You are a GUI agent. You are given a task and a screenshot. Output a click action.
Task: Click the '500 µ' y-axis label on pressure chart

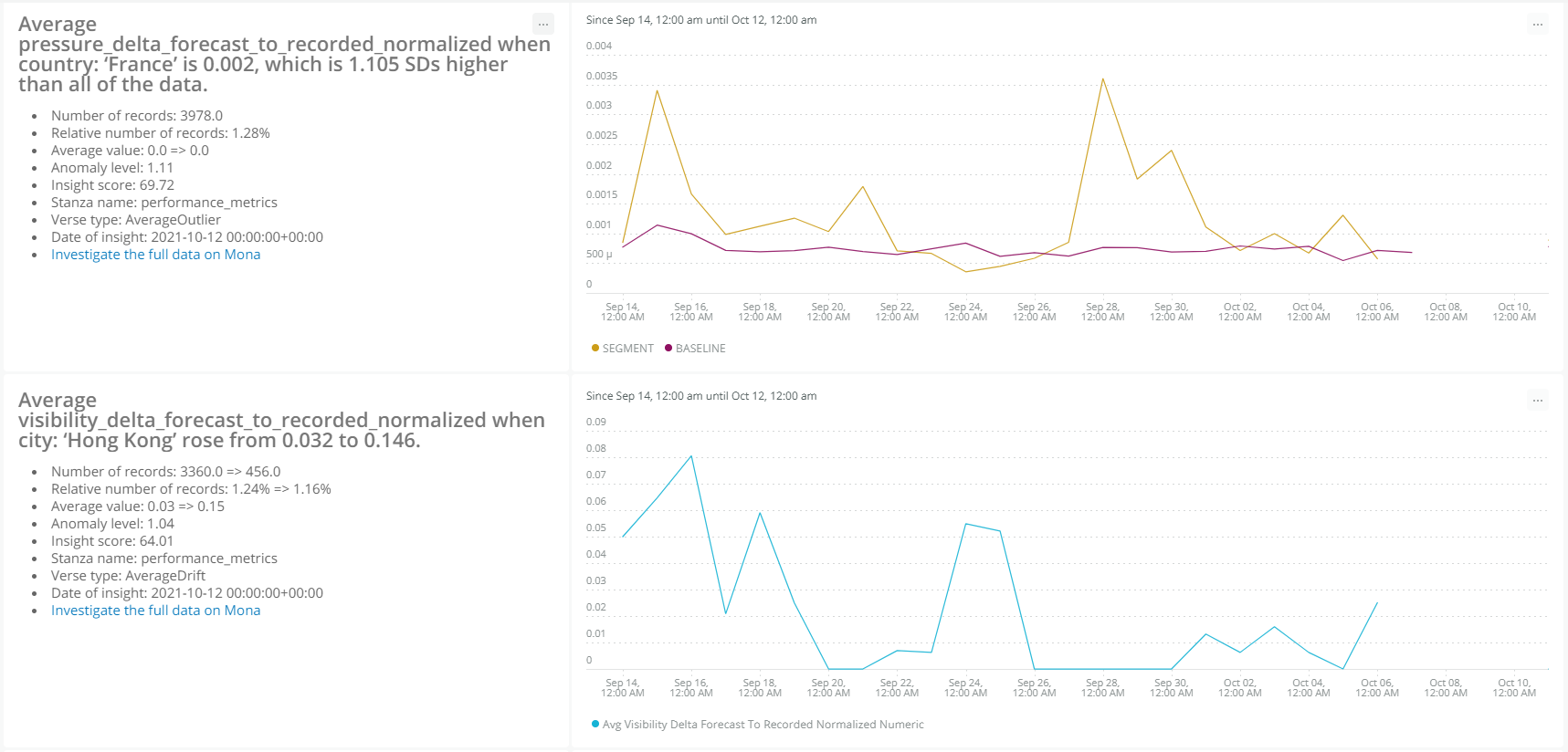point(599,255)
